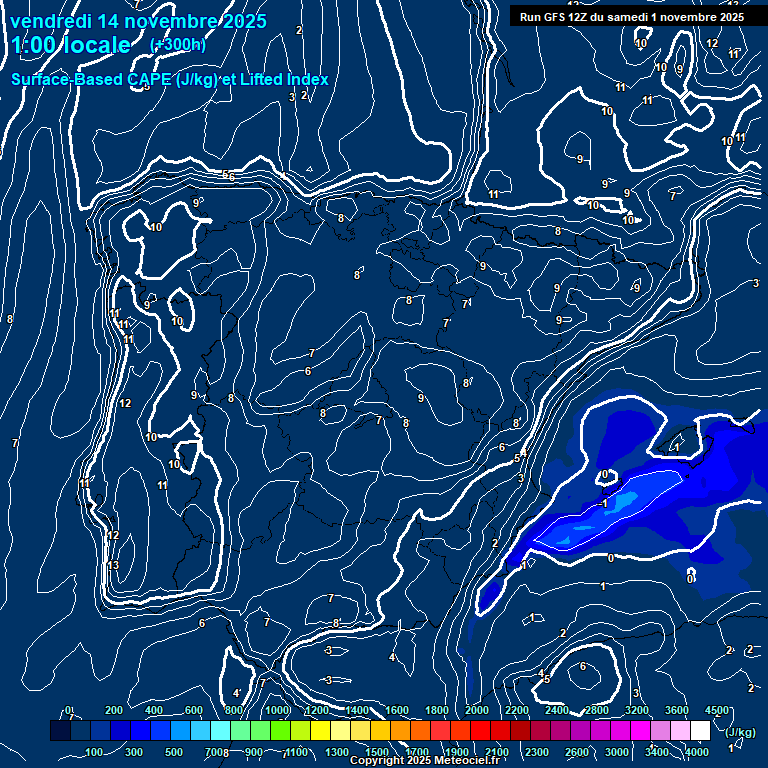Select the '100' label under the legend
Viewport: 768px width, 768px height.
[94, 752]
